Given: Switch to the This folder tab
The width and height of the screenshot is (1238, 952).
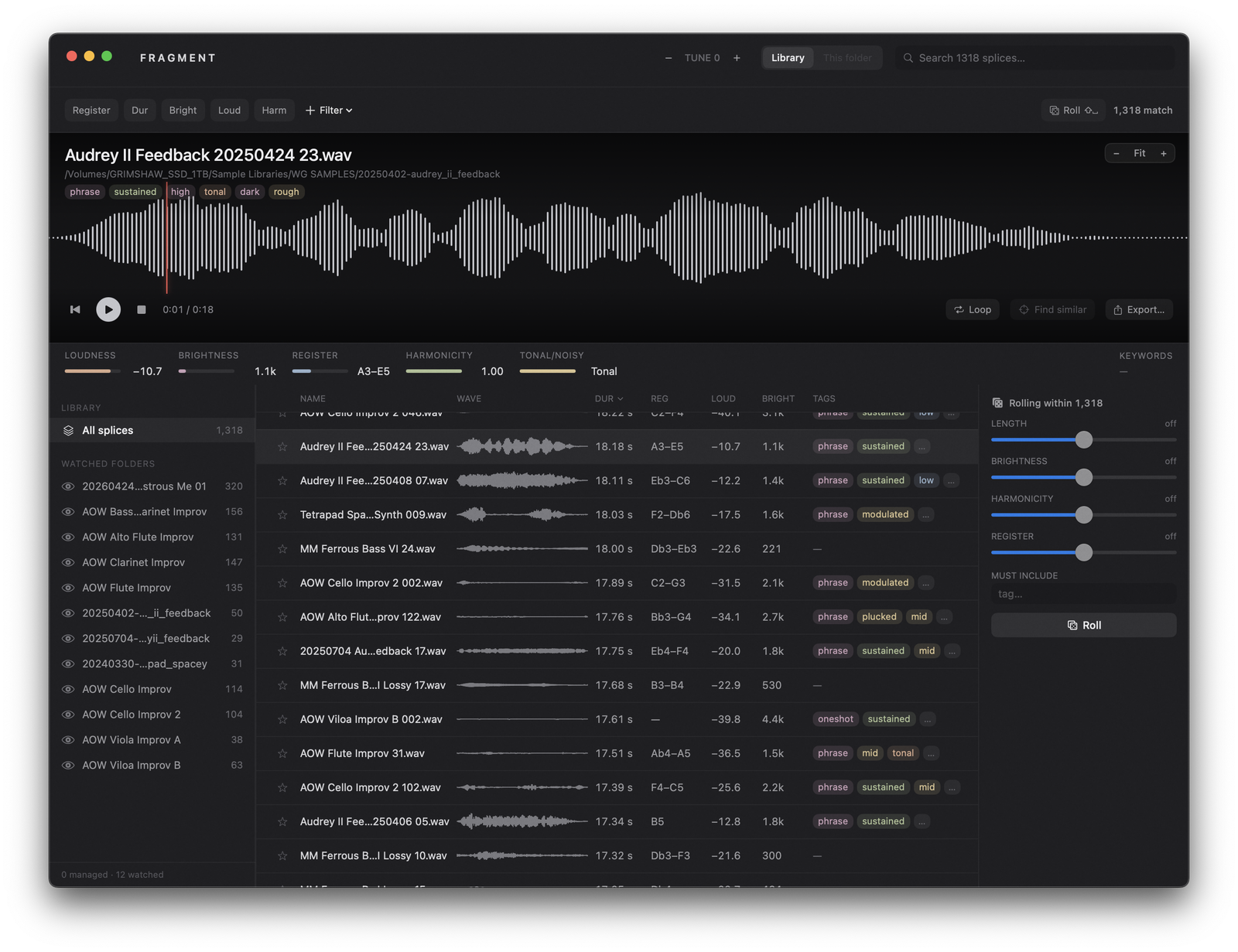Looking at the screenshot, I should [847, 58].
